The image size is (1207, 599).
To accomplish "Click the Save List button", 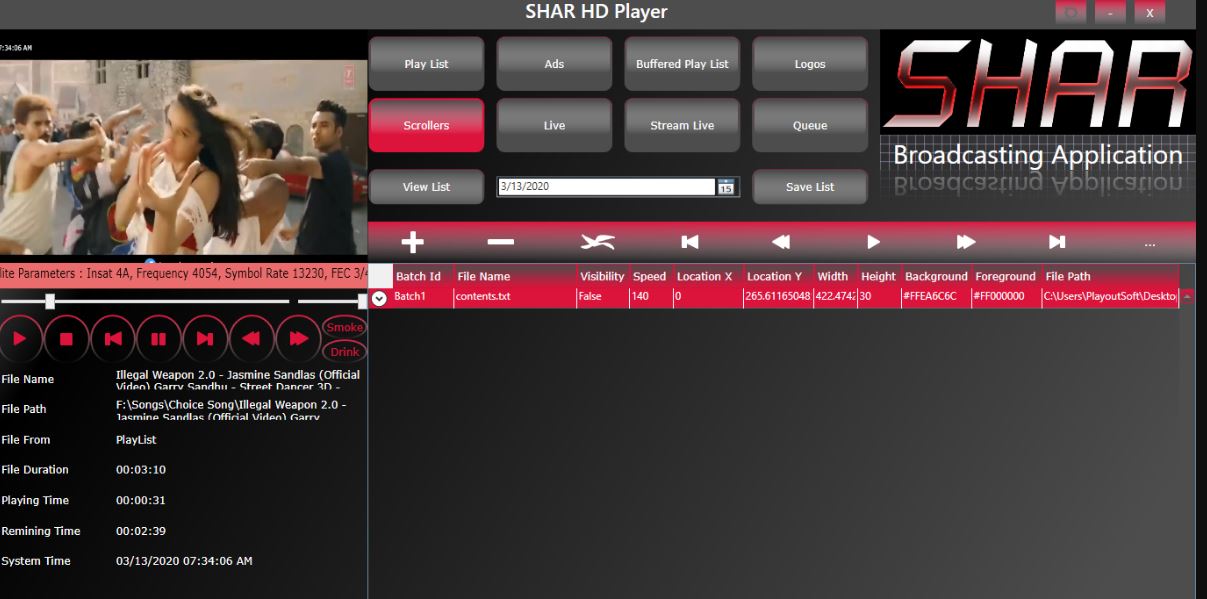I will 810,187.
